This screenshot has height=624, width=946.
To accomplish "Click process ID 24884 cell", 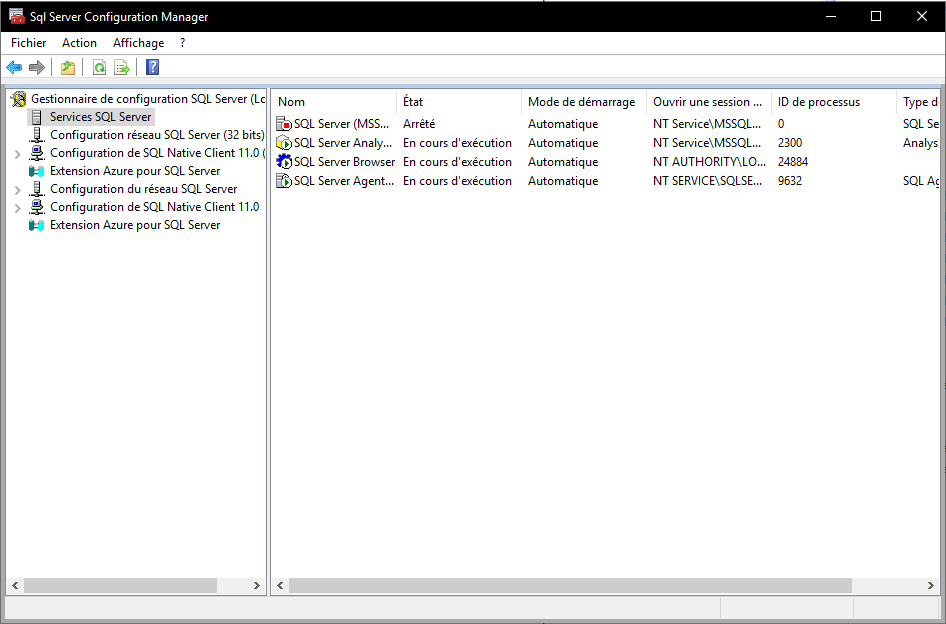I will [793, 162].
